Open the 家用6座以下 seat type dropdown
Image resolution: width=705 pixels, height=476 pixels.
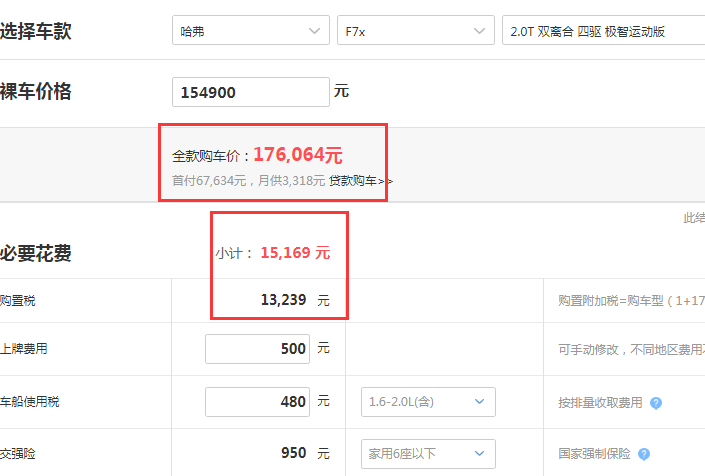point(428,454)
